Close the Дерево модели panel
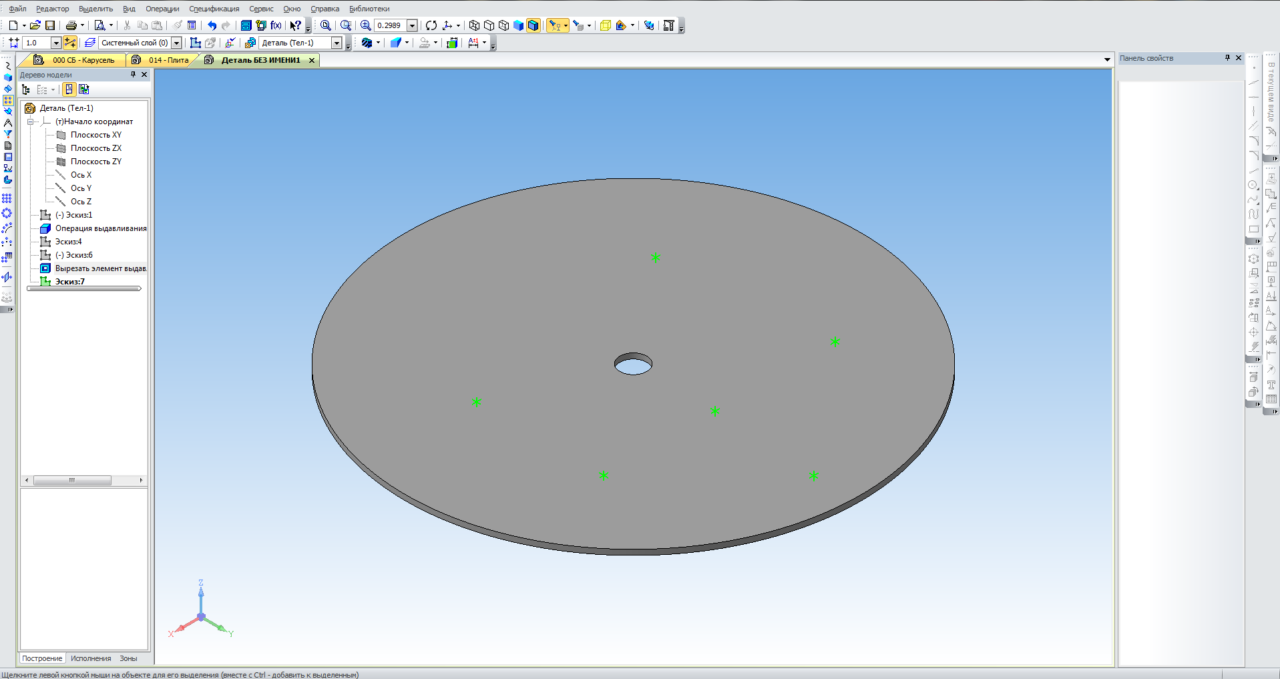This screenshot has height=679, width=1280. (x=143, y=75)
